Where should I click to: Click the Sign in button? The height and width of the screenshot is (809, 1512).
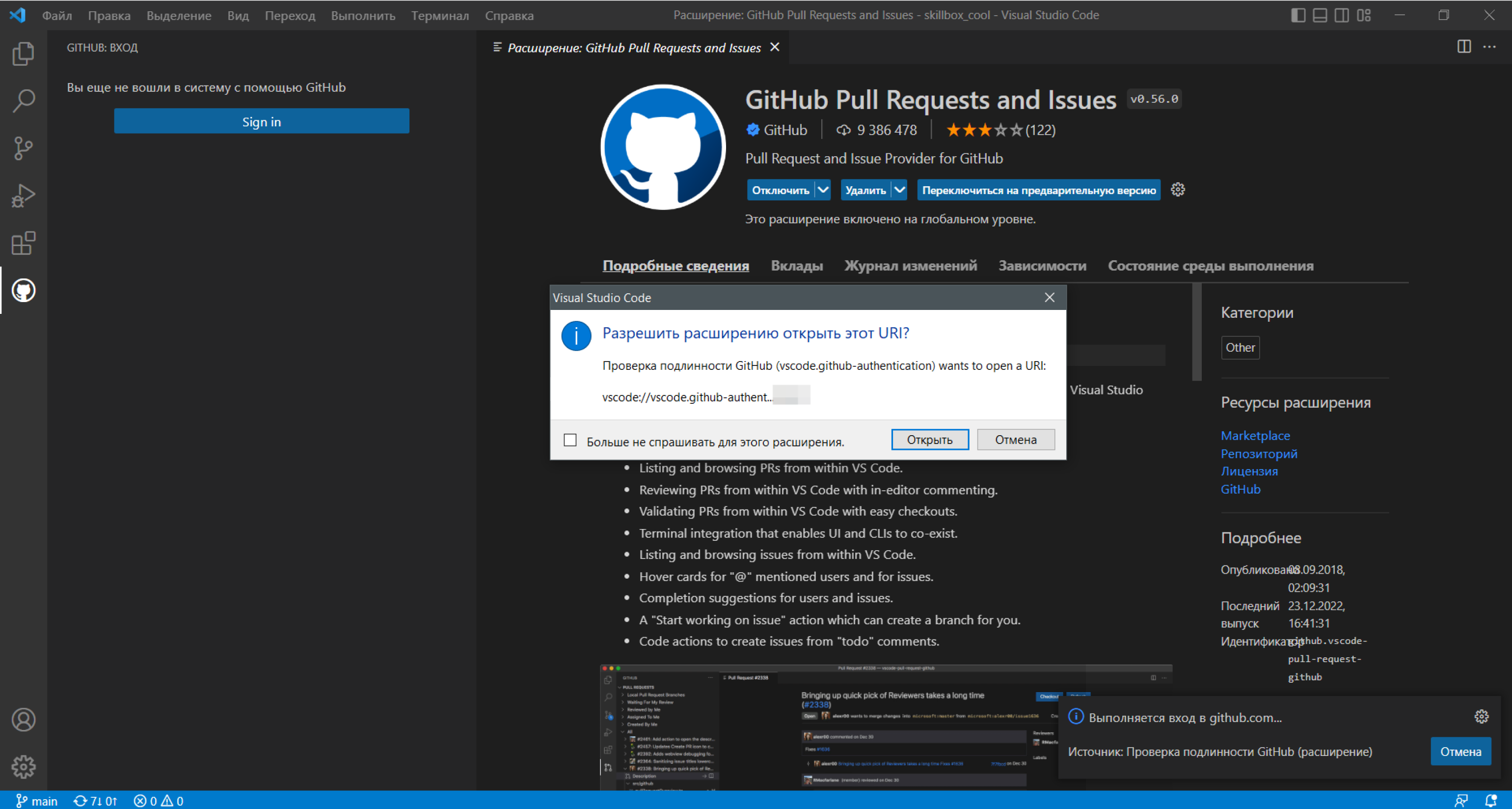(262, 121)
